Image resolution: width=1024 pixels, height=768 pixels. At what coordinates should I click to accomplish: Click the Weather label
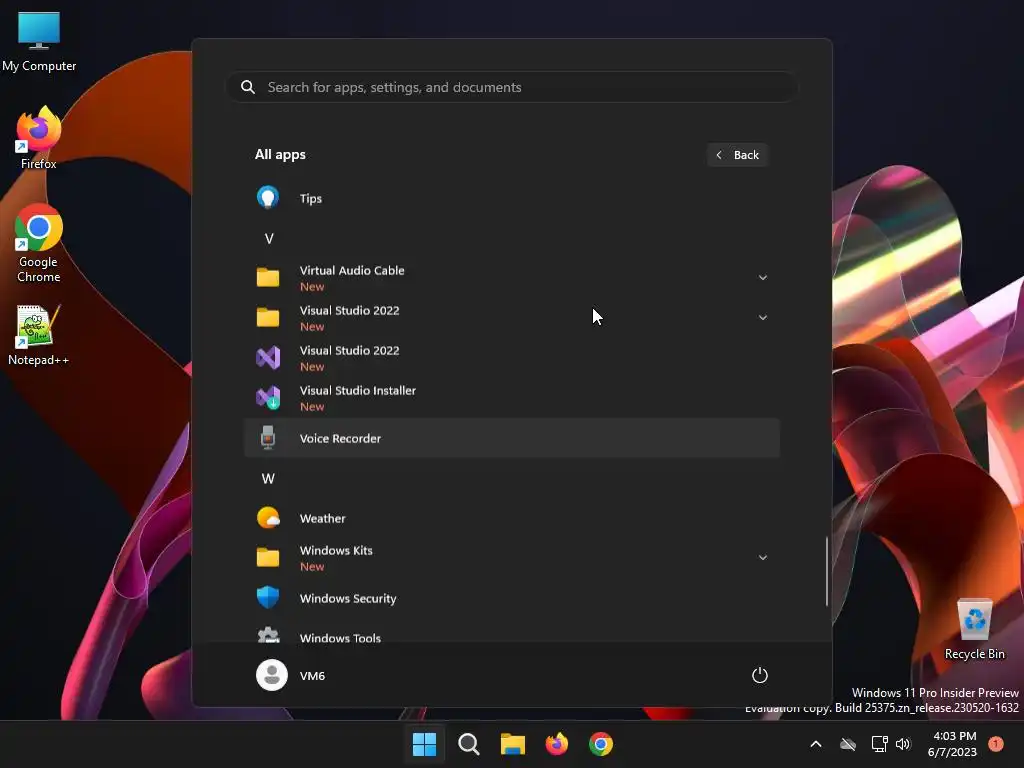tap(323, 519)
